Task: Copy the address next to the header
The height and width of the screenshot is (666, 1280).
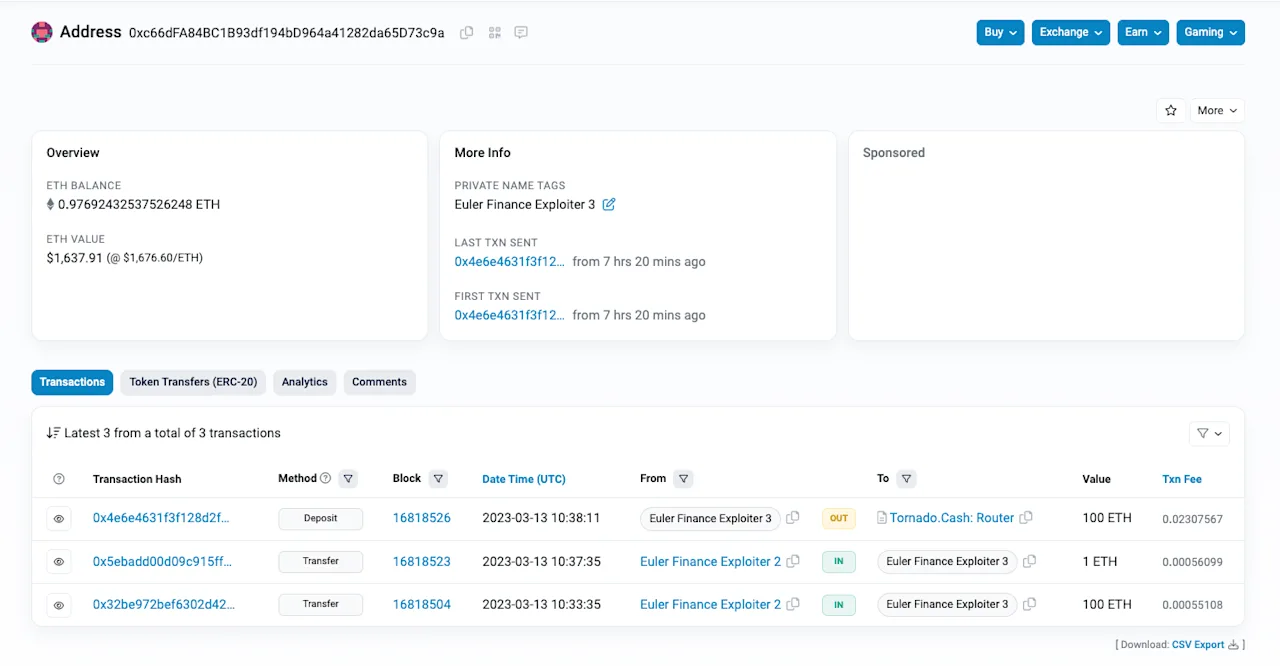Action: 466,33
